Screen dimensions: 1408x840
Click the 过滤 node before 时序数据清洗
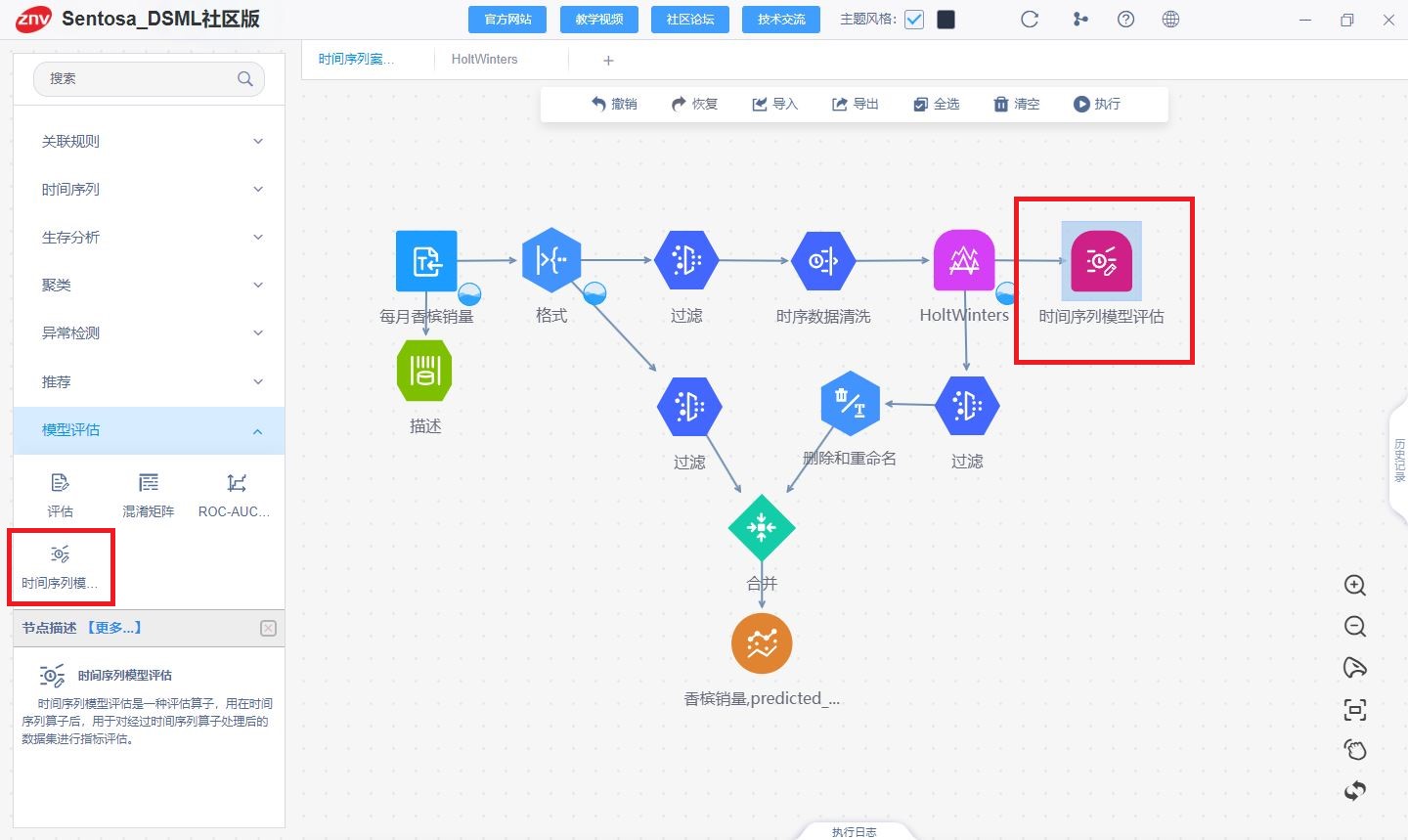pyautogui.click(x=686, y=260)
